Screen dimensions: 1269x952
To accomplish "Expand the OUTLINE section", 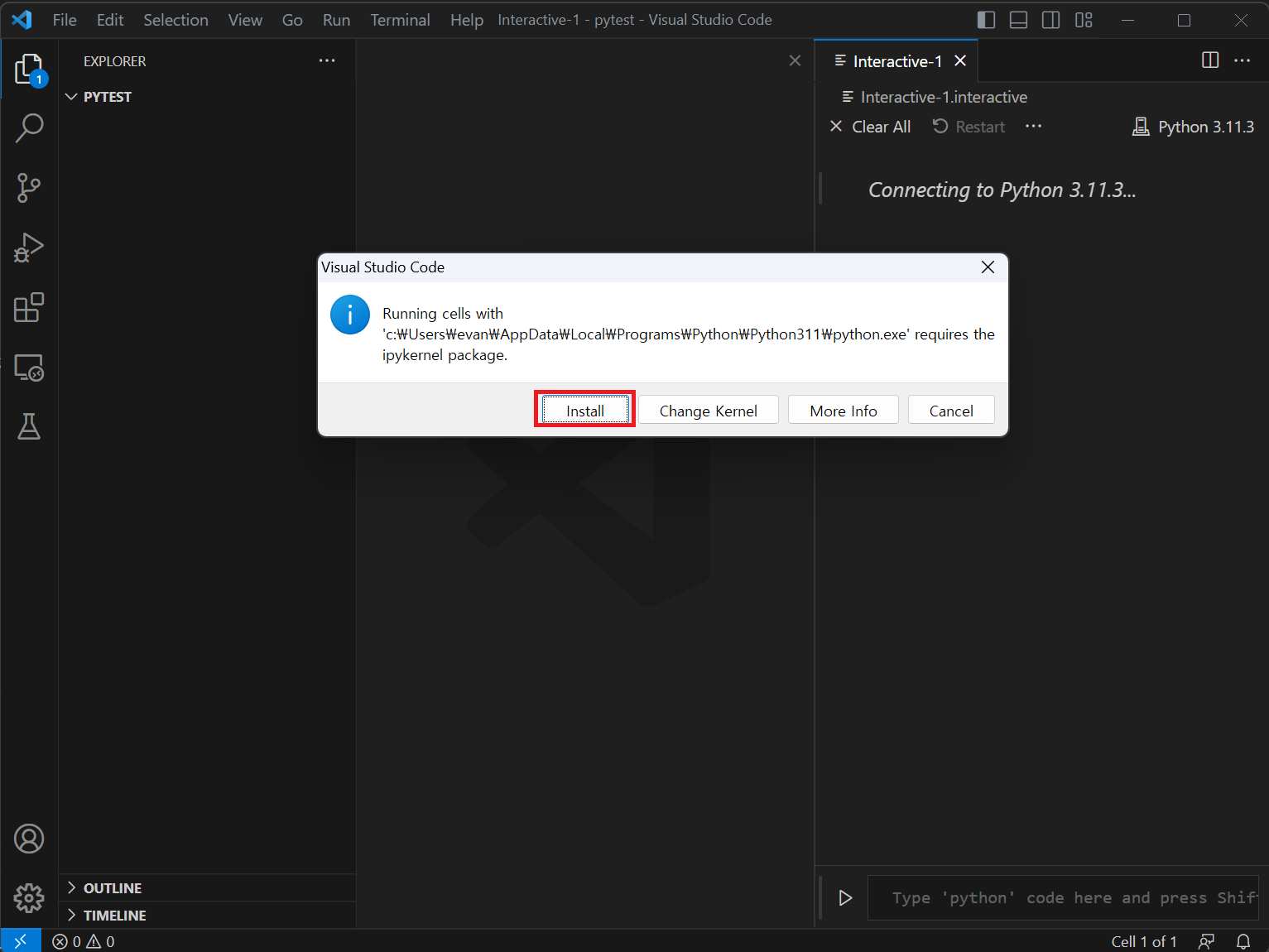I will (112, 888).
